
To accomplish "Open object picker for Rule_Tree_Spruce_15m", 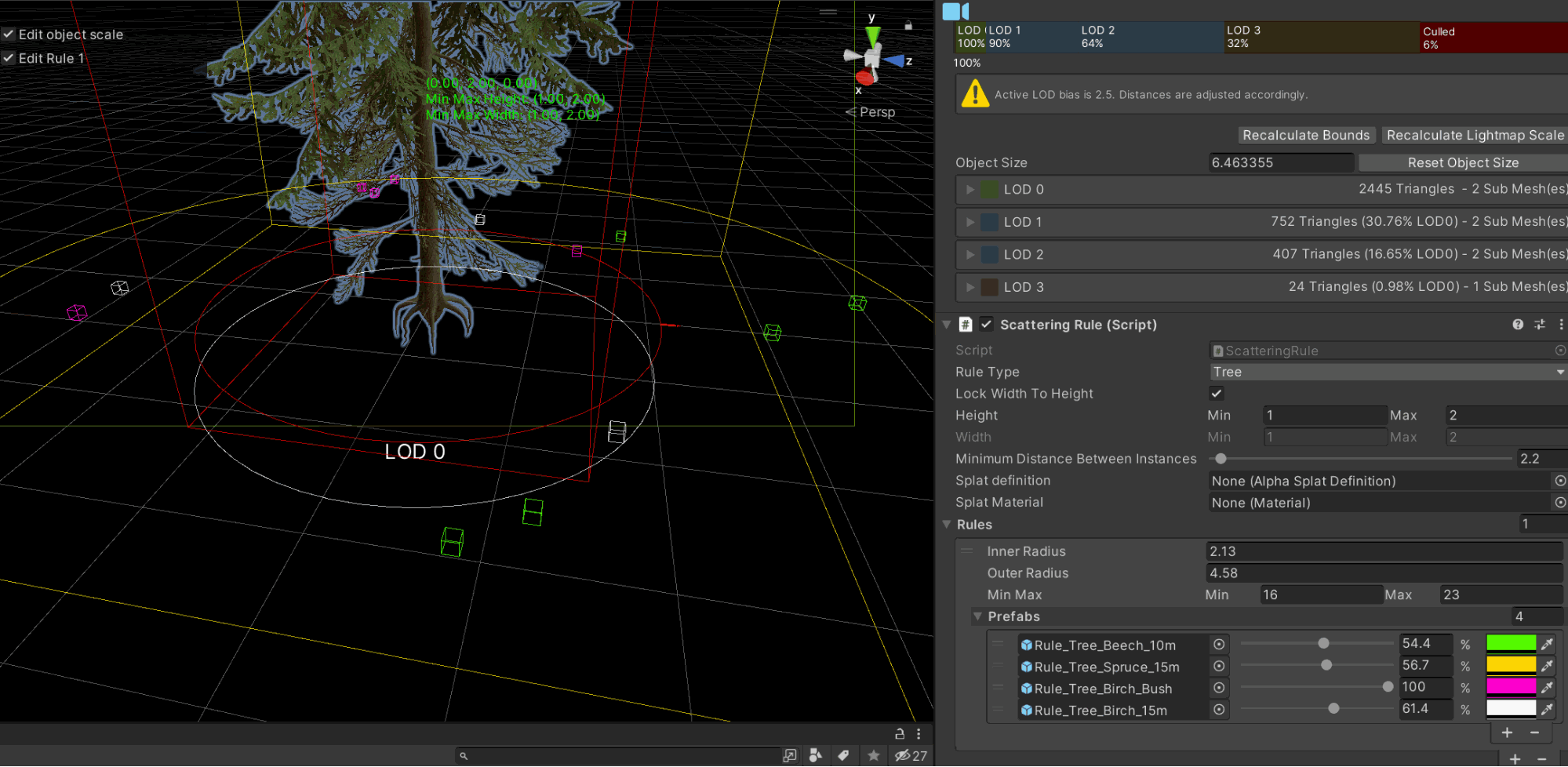I will pyautogui.click(x=1219, y=667).
